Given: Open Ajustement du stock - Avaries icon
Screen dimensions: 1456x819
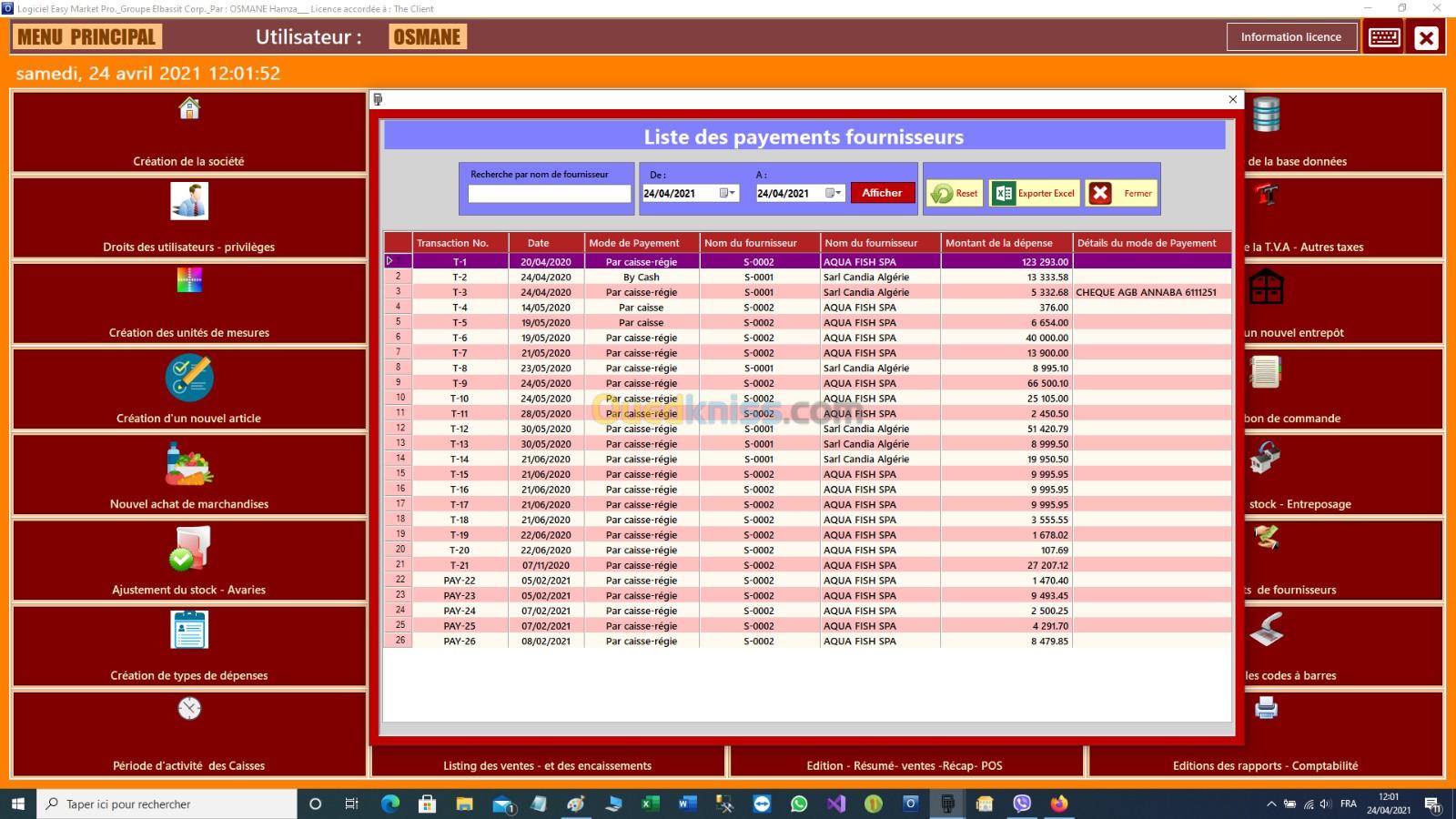Looking at the screenshot, I should pos(189,549).
